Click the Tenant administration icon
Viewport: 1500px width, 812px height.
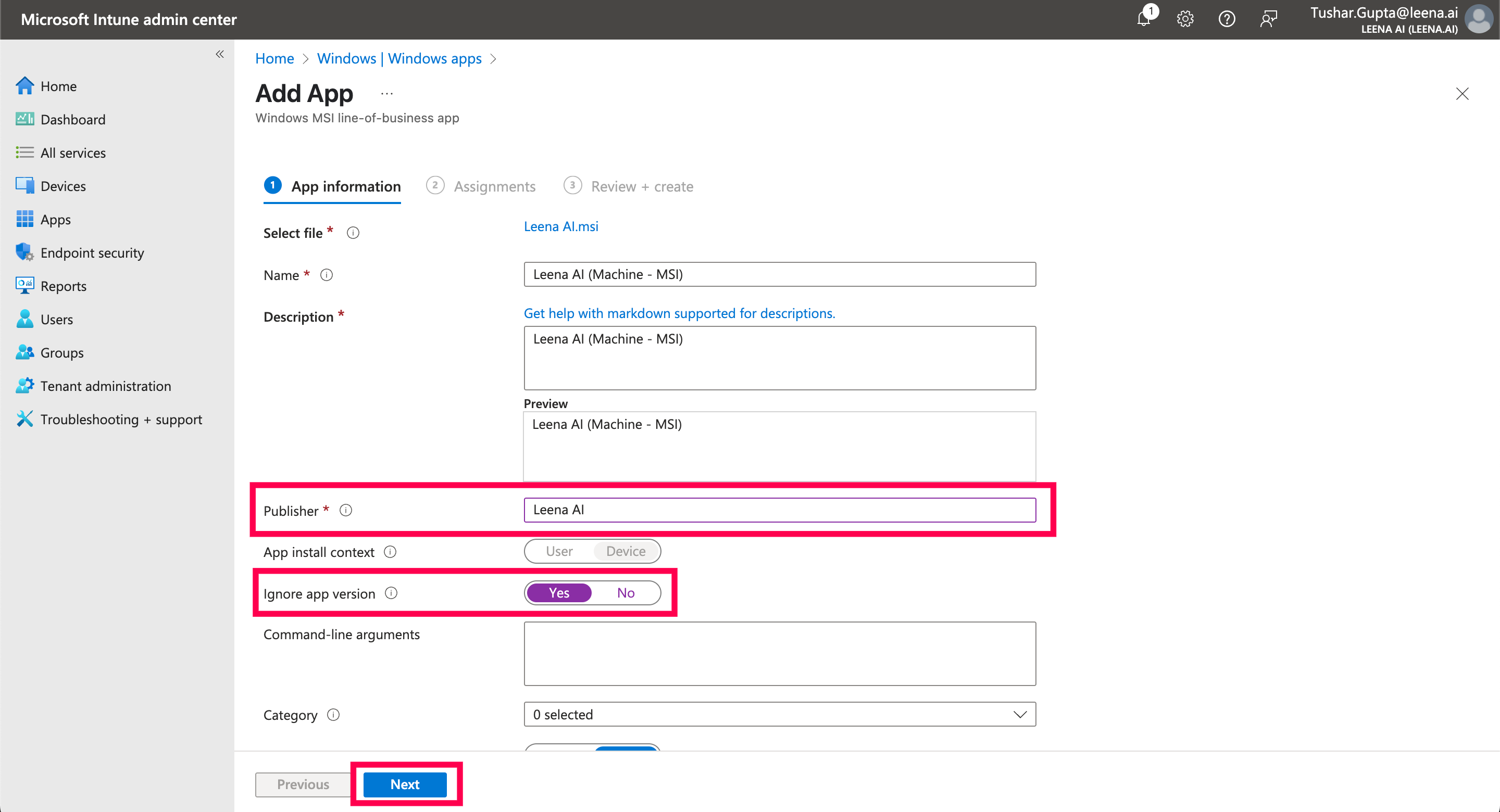pos(24,385)
